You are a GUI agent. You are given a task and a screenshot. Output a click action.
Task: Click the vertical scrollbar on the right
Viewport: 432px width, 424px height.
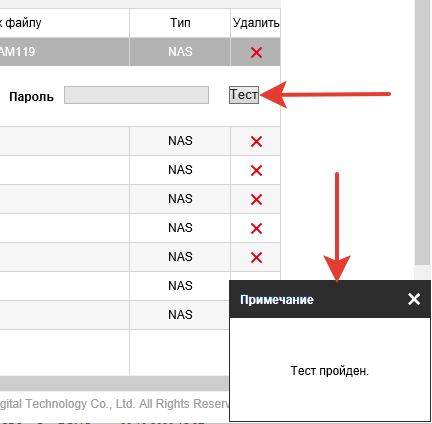[x=422, y=133]
